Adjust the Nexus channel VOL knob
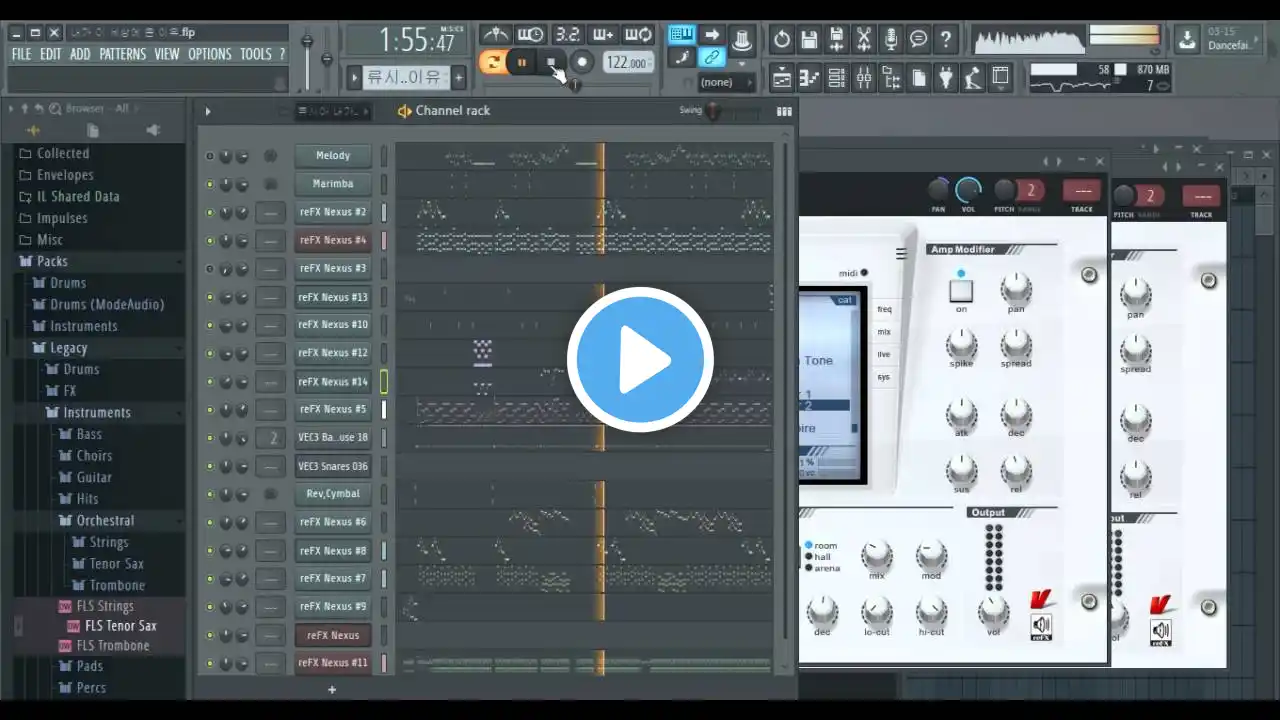 click(x=968, y=190)
